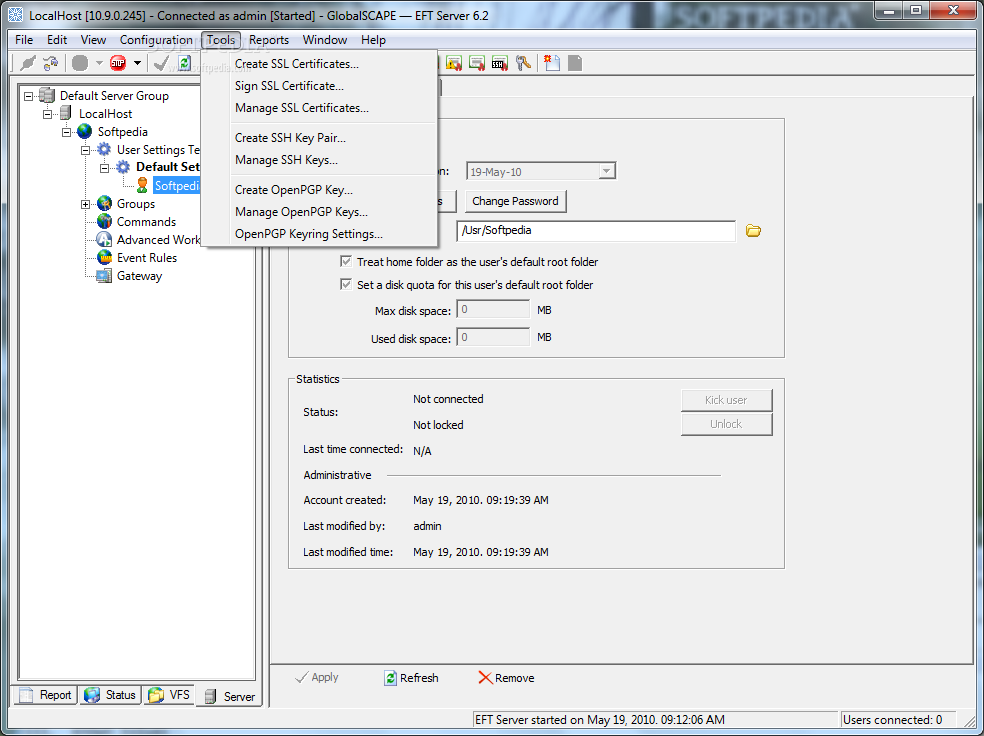
Task: Click the Softpedia site globe icon
Action: click(85, 132)
